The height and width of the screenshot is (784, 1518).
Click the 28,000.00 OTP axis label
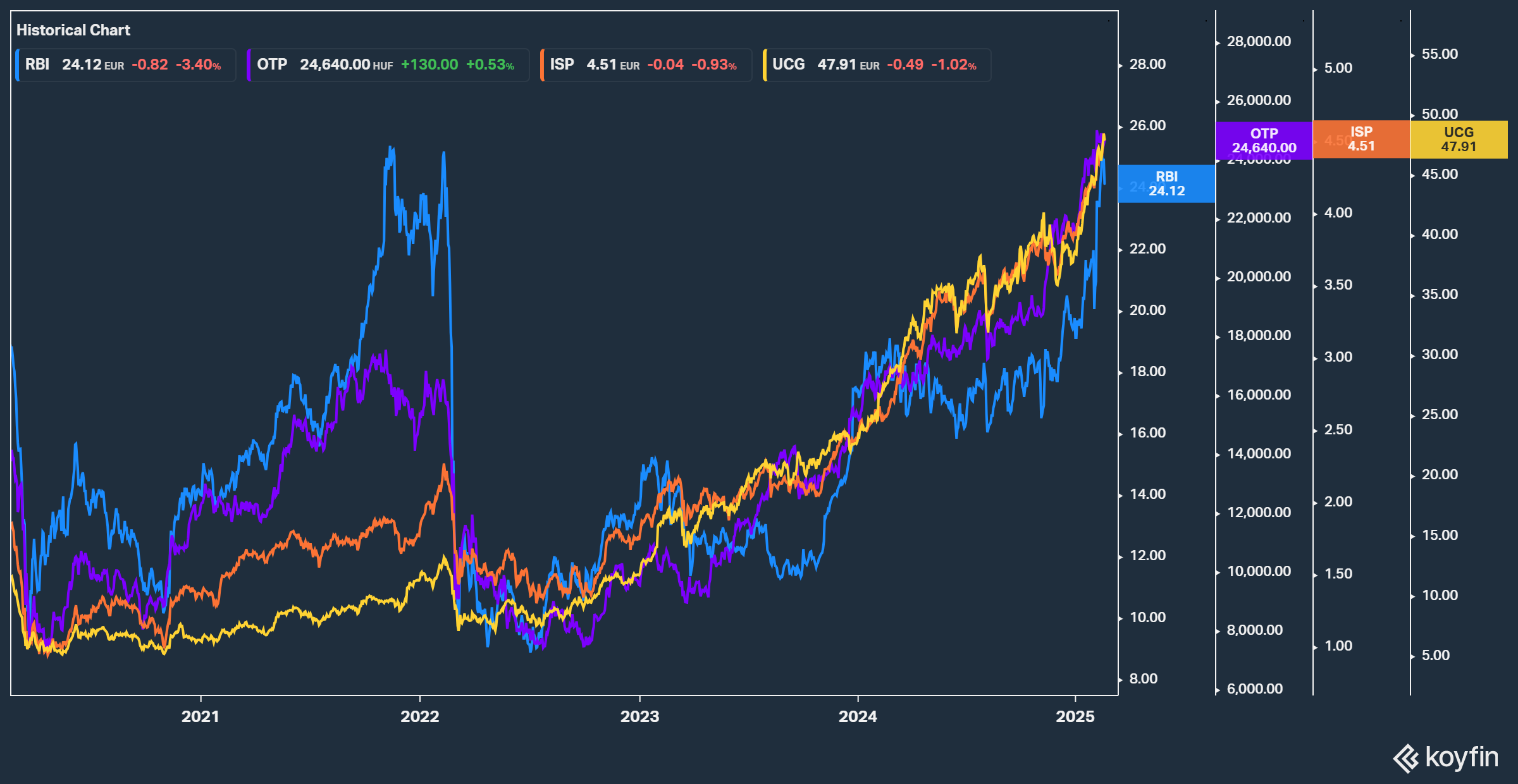point(1259,42)
